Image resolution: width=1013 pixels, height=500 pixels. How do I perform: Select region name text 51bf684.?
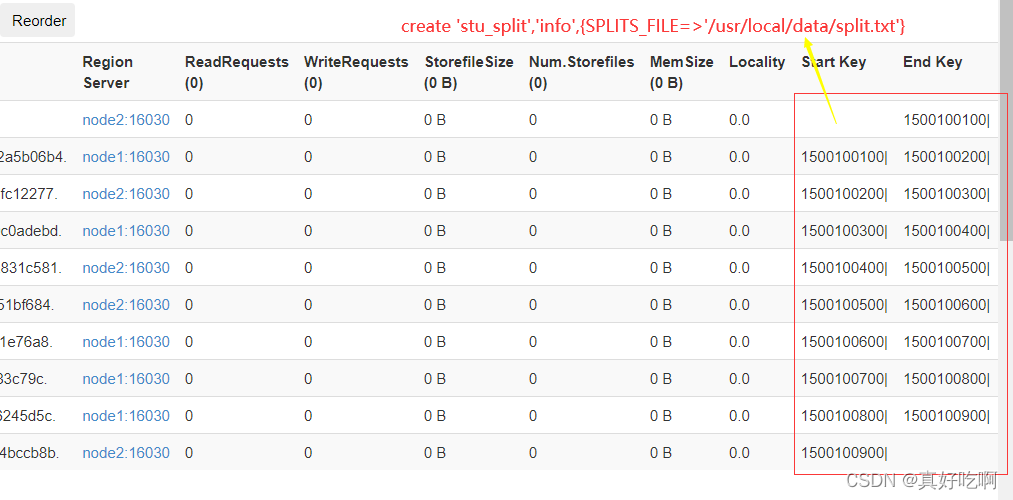coord(28,304)
